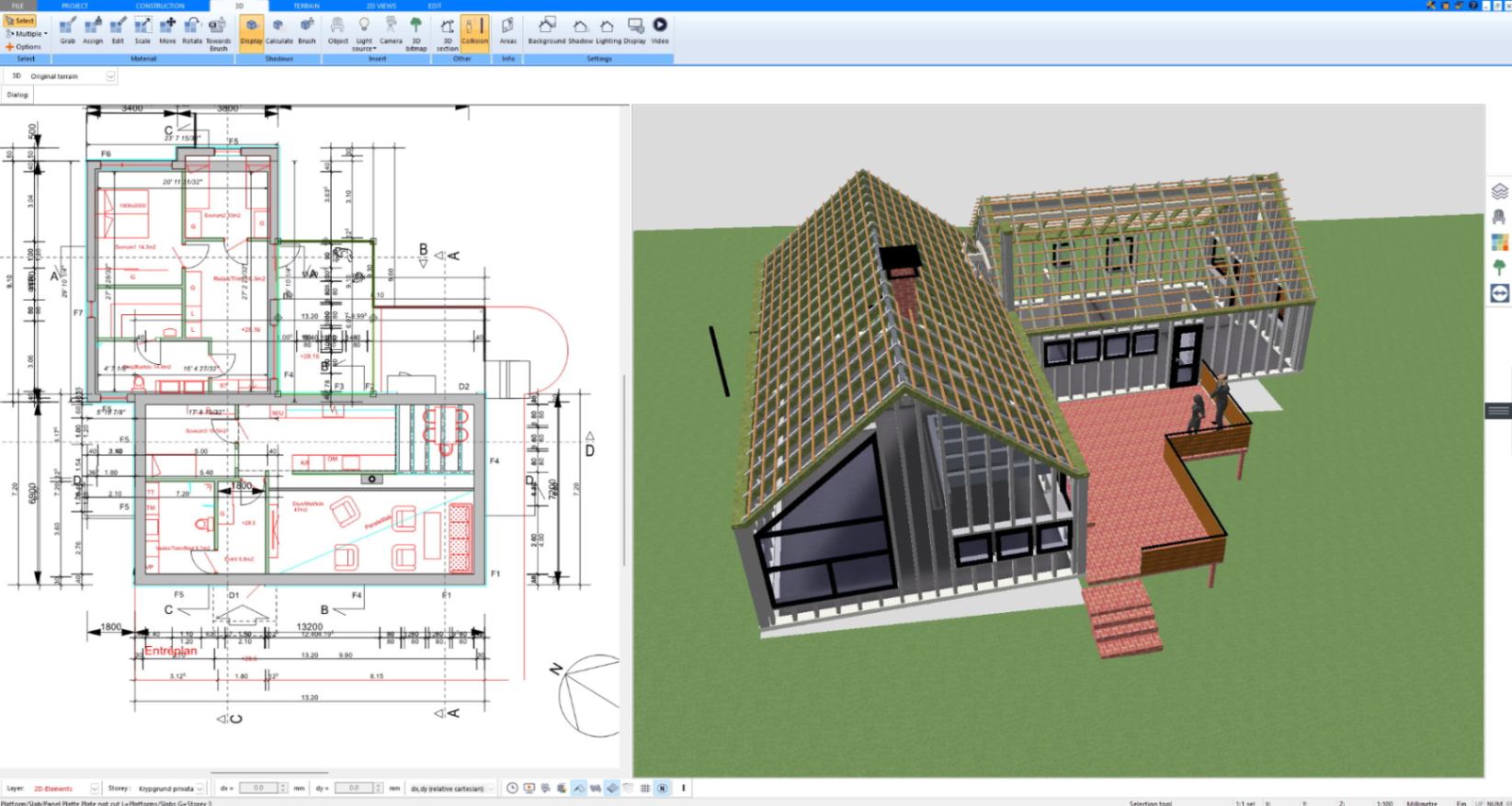
Task: Create a 3D section
Action: 448,33
